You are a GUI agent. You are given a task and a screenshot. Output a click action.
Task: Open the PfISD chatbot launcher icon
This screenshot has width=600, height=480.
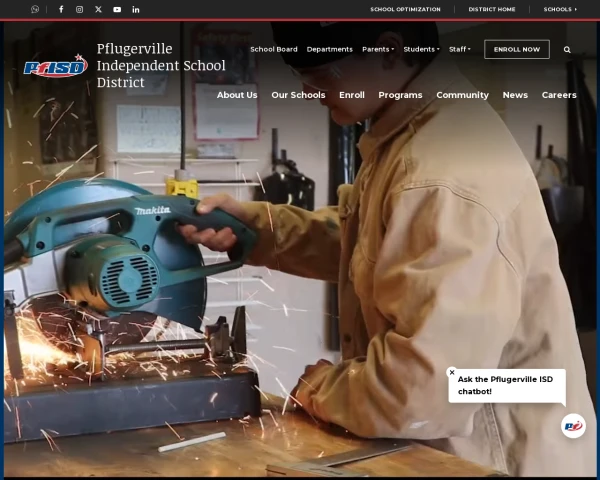point(573,426)
